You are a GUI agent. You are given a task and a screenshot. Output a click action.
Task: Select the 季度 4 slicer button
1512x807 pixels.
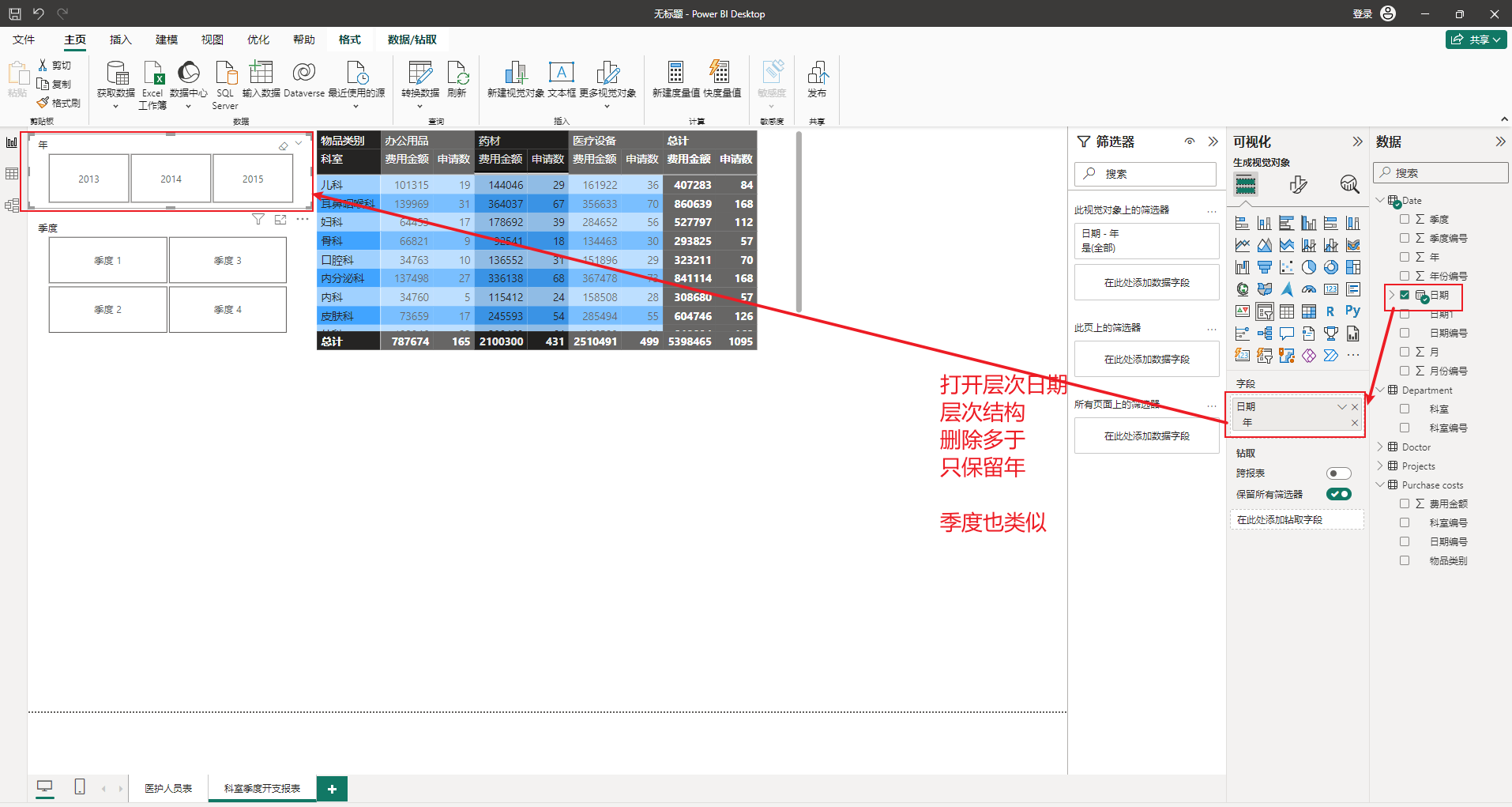[x=228, y=309]
